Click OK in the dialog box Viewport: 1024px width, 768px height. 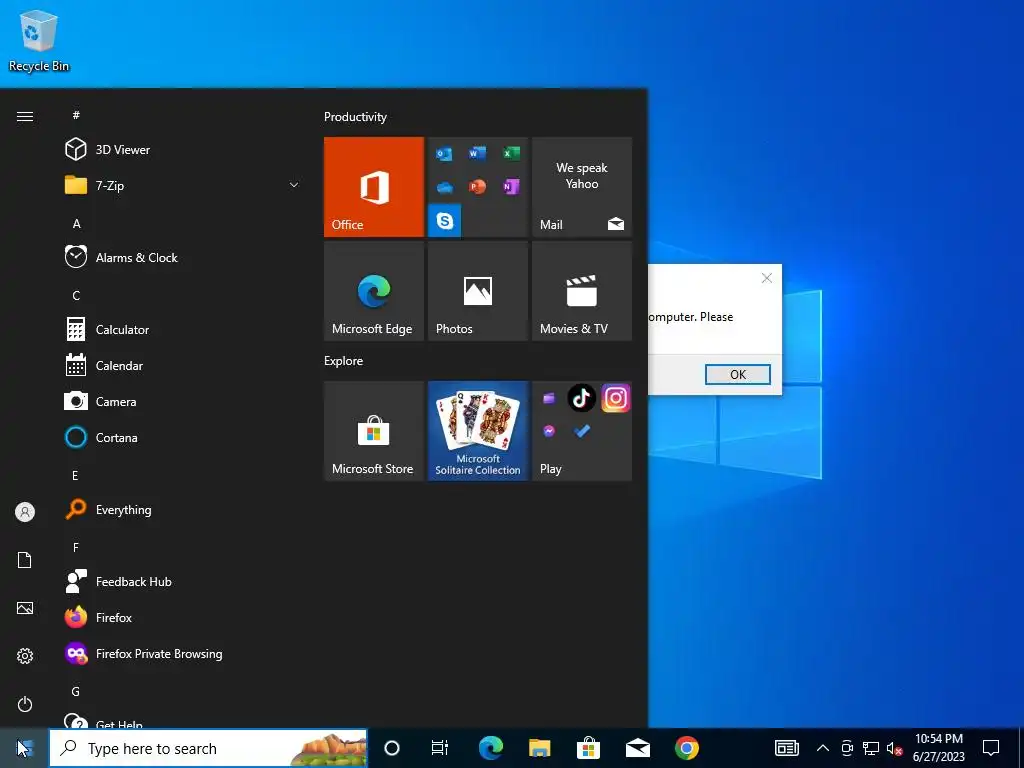(738, 374)
